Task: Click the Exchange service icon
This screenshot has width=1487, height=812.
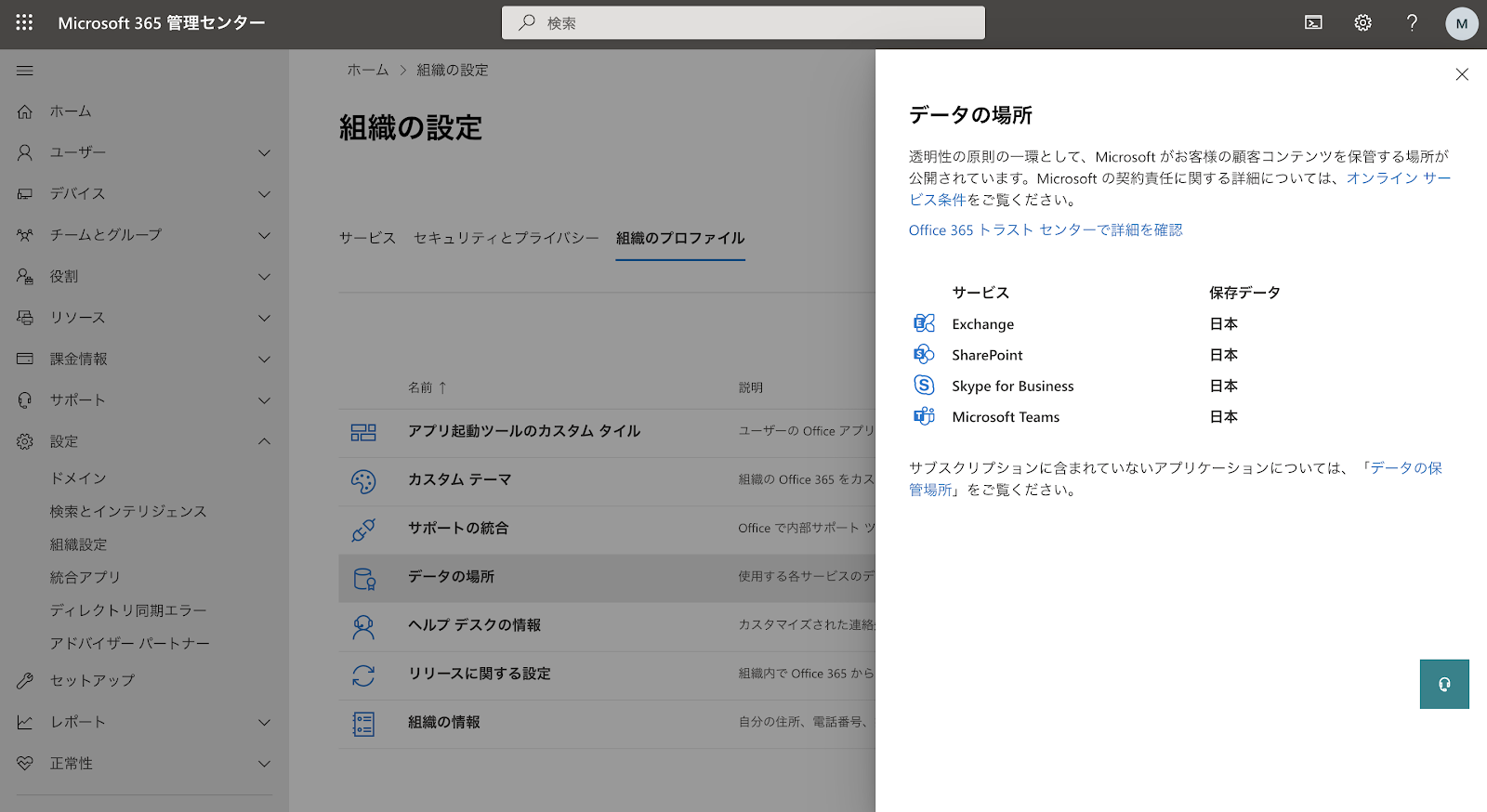Action: coord(924,323)
